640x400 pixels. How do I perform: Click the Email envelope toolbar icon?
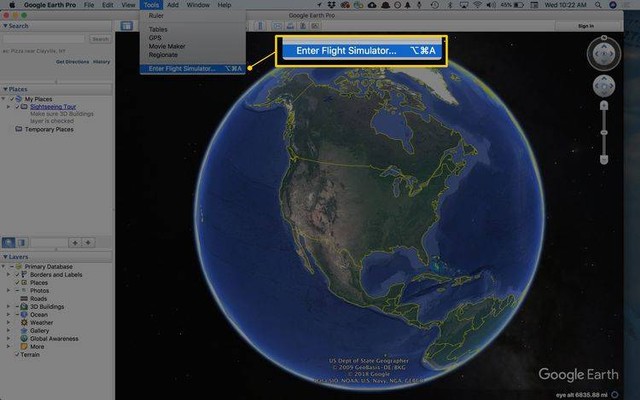coord(278,26)
